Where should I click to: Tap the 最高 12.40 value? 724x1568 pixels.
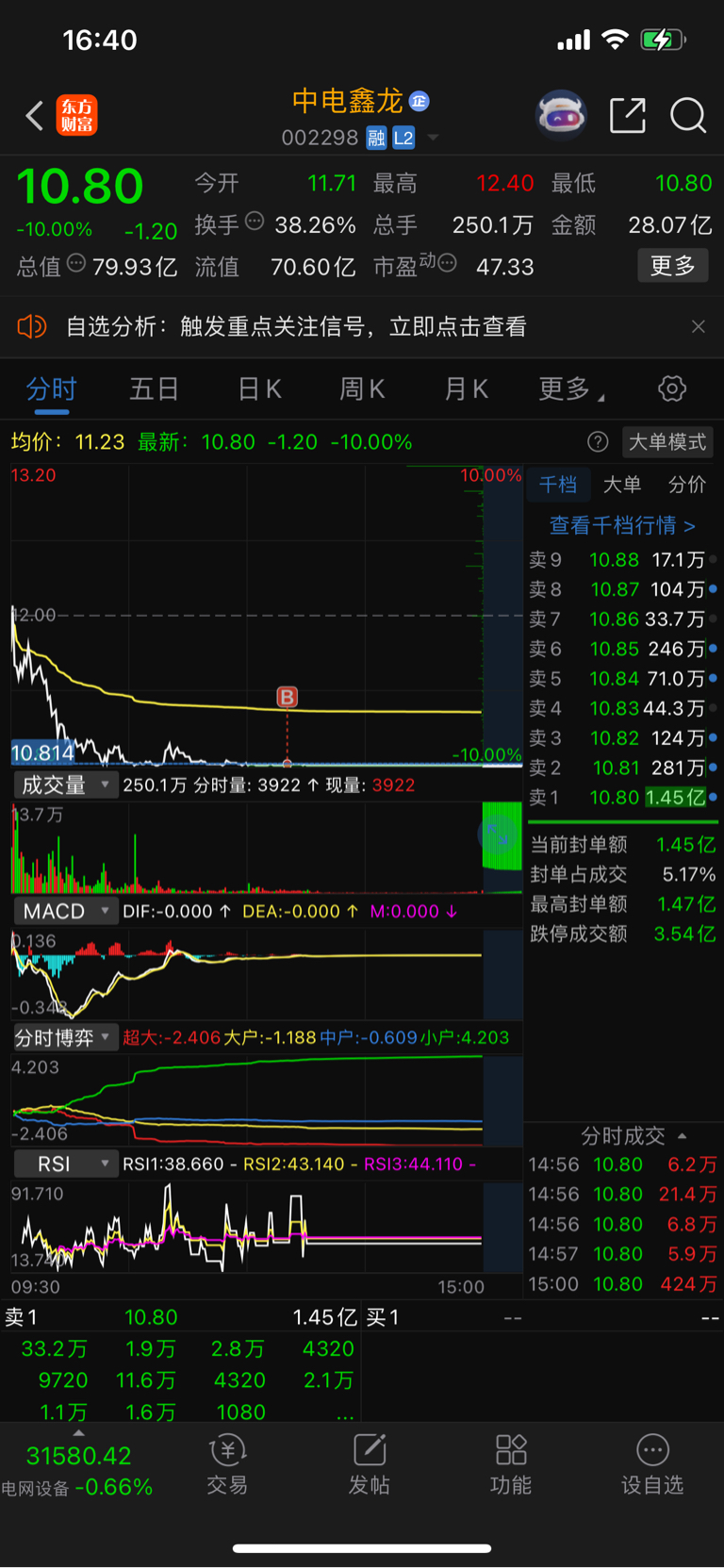(505, 183)
